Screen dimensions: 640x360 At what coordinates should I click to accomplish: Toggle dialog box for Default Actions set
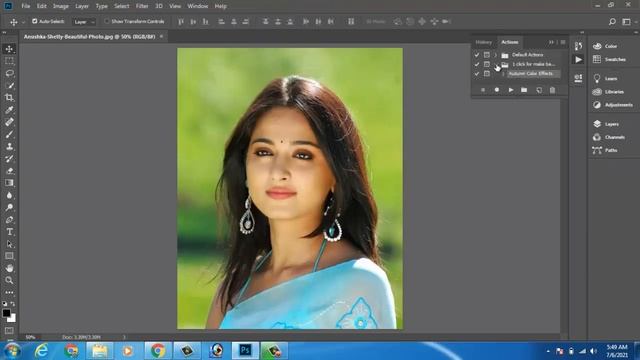point(487,55)
